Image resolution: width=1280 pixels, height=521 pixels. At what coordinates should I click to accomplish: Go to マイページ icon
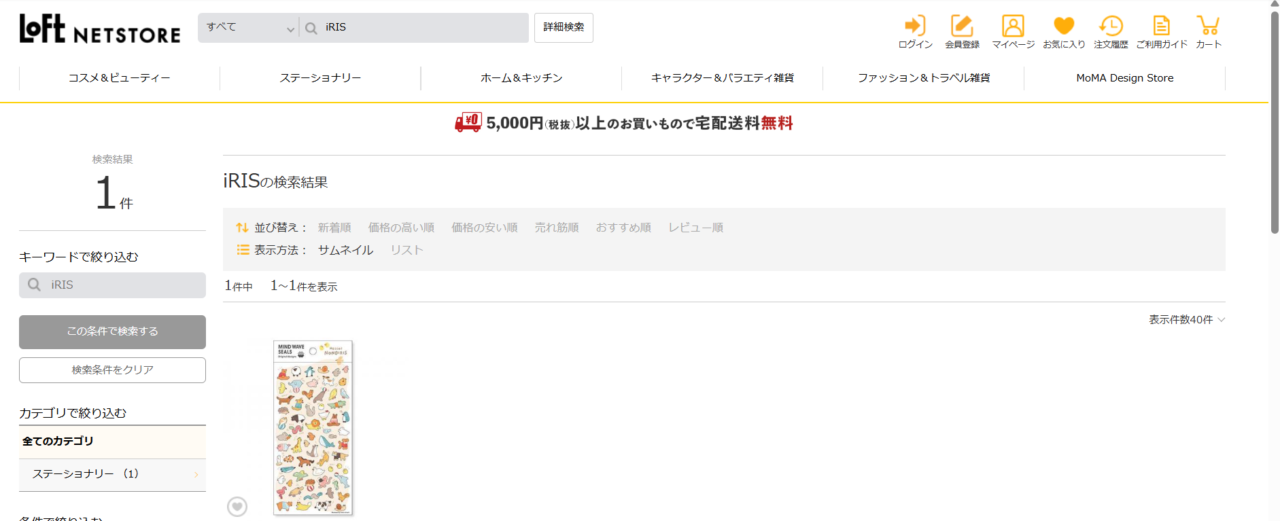[x=1013, y=32]
